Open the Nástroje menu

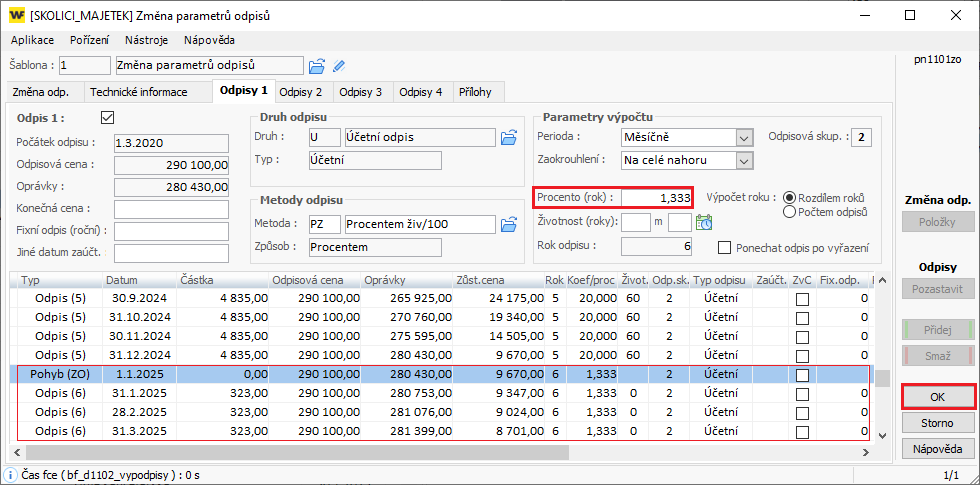pos(146,40)
